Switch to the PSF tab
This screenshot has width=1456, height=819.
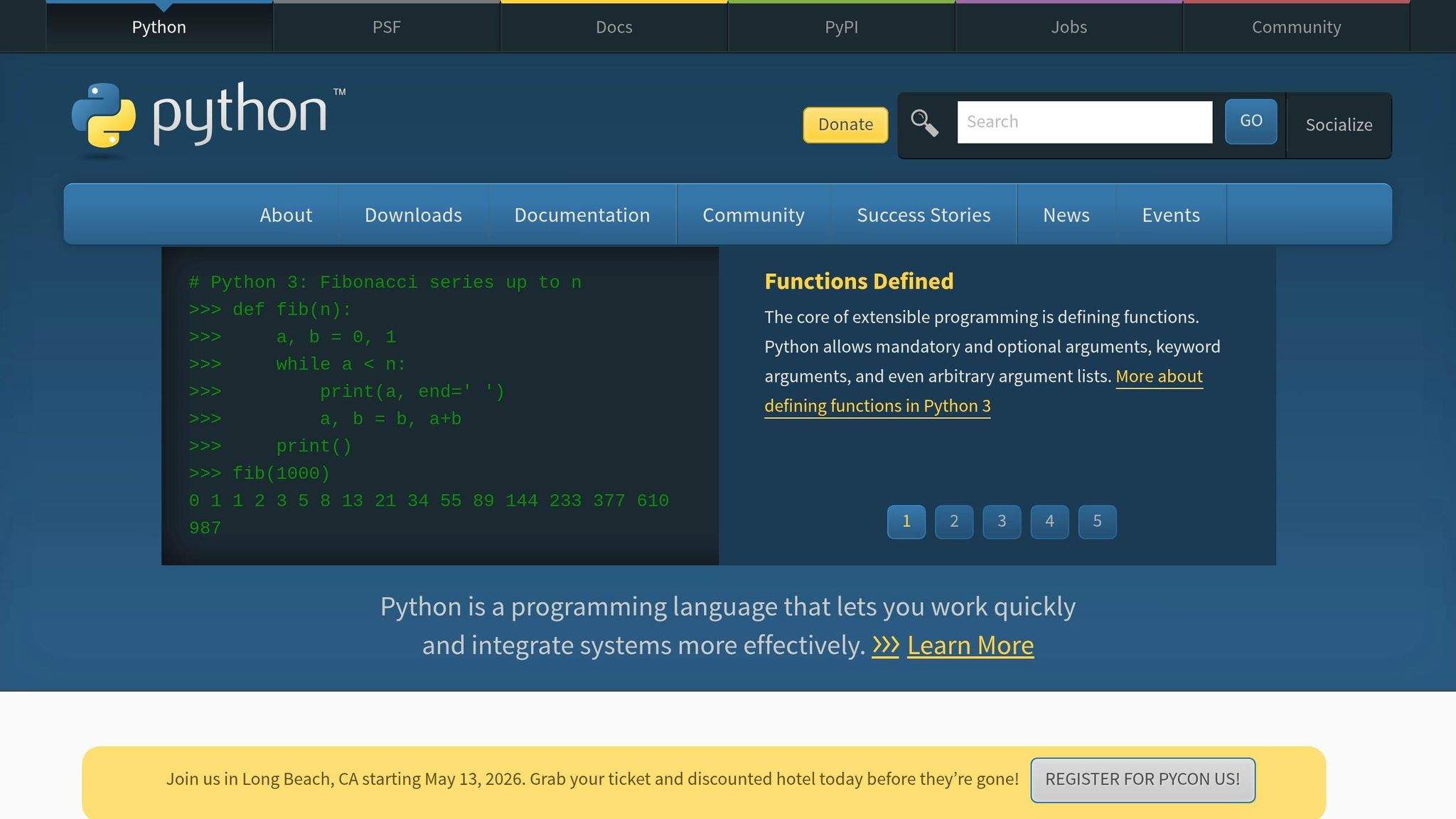pyautogui.click(x=386, y=27)
